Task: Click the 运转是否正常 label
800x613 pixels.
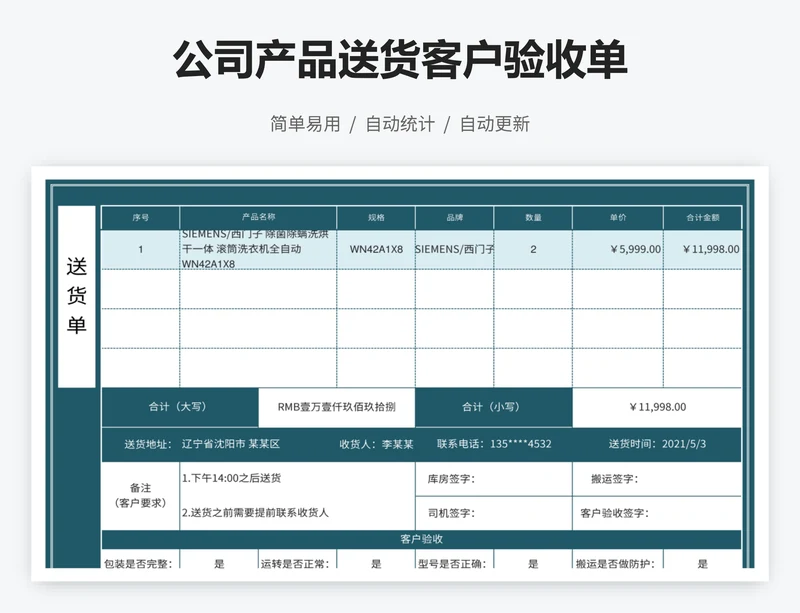Action: pyautogui.click(x=295, y=564)
